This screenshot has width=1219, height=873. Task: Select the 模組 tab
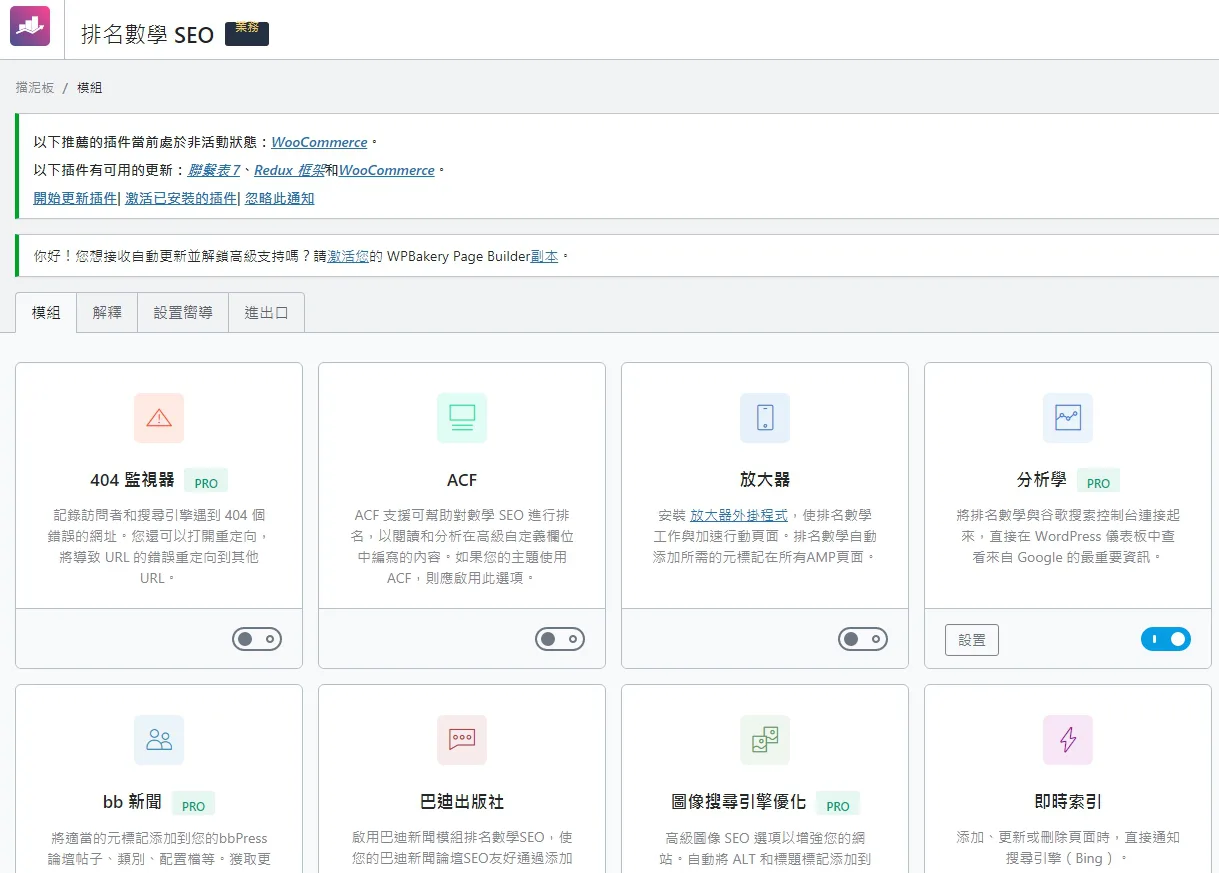[46, 313]
